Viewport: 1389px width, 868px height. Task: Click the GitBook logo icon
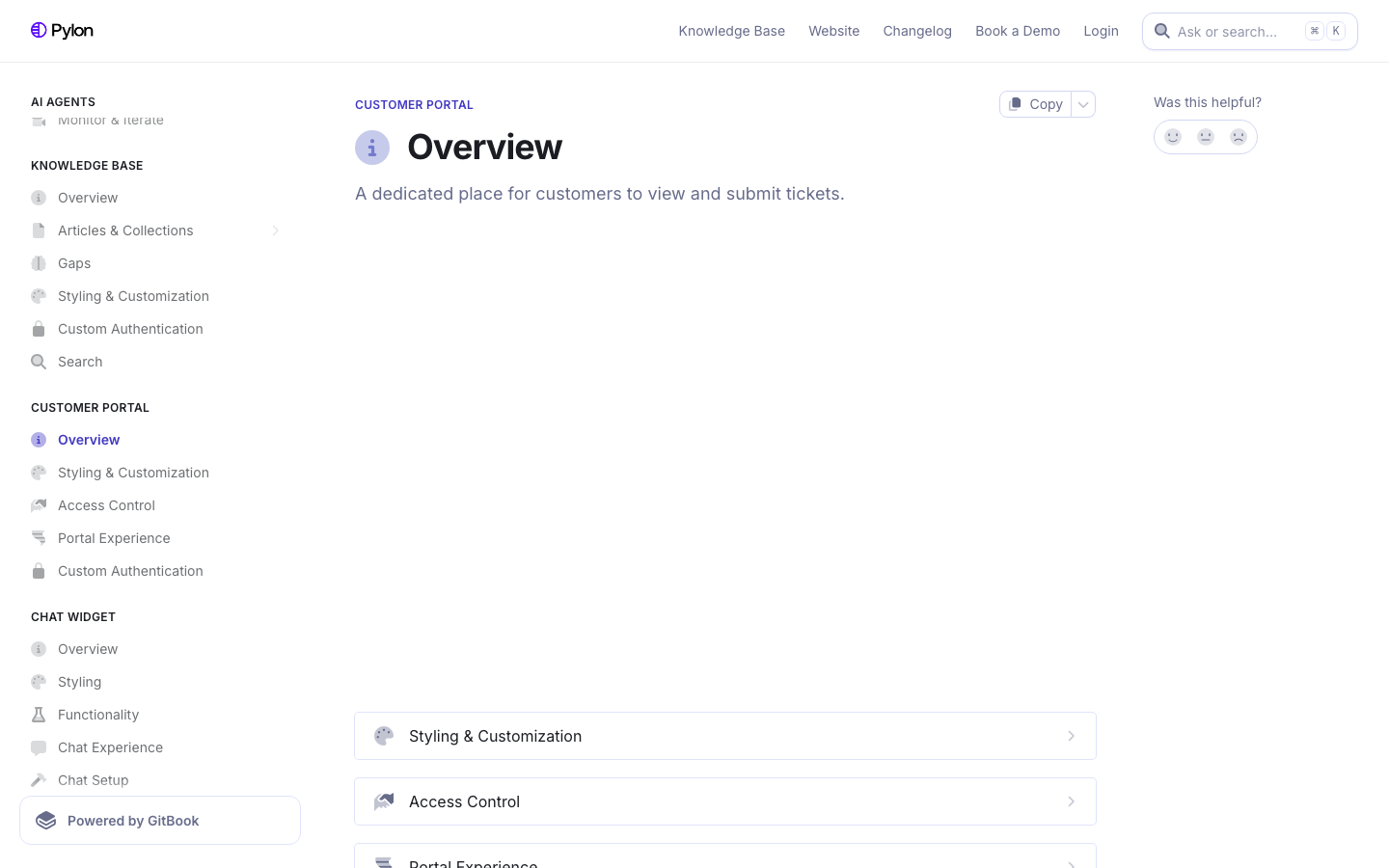coord(46,821)
